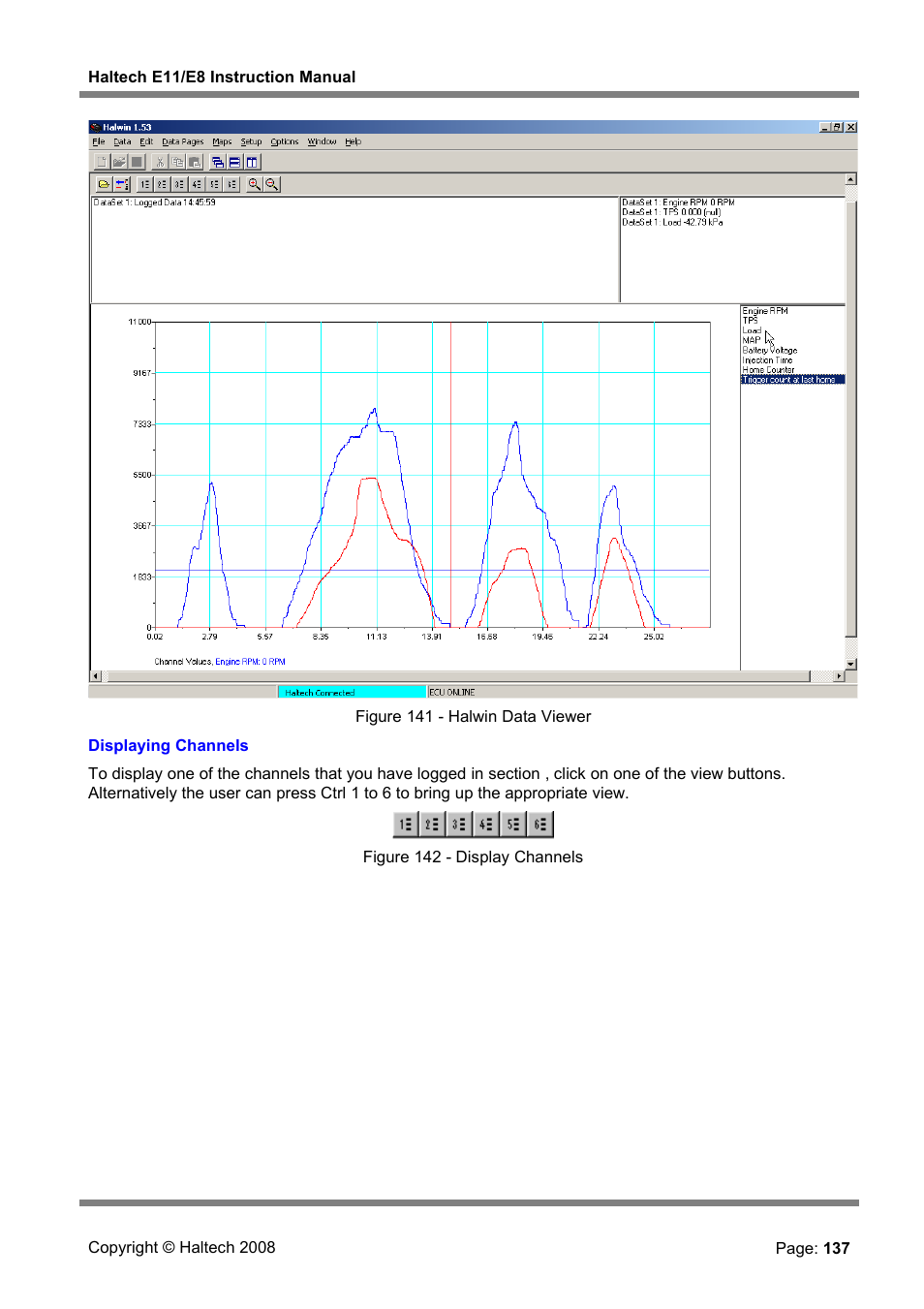The image size is (924, 1309).
Task: Open the Window menu
Action: tap(323, 141)
